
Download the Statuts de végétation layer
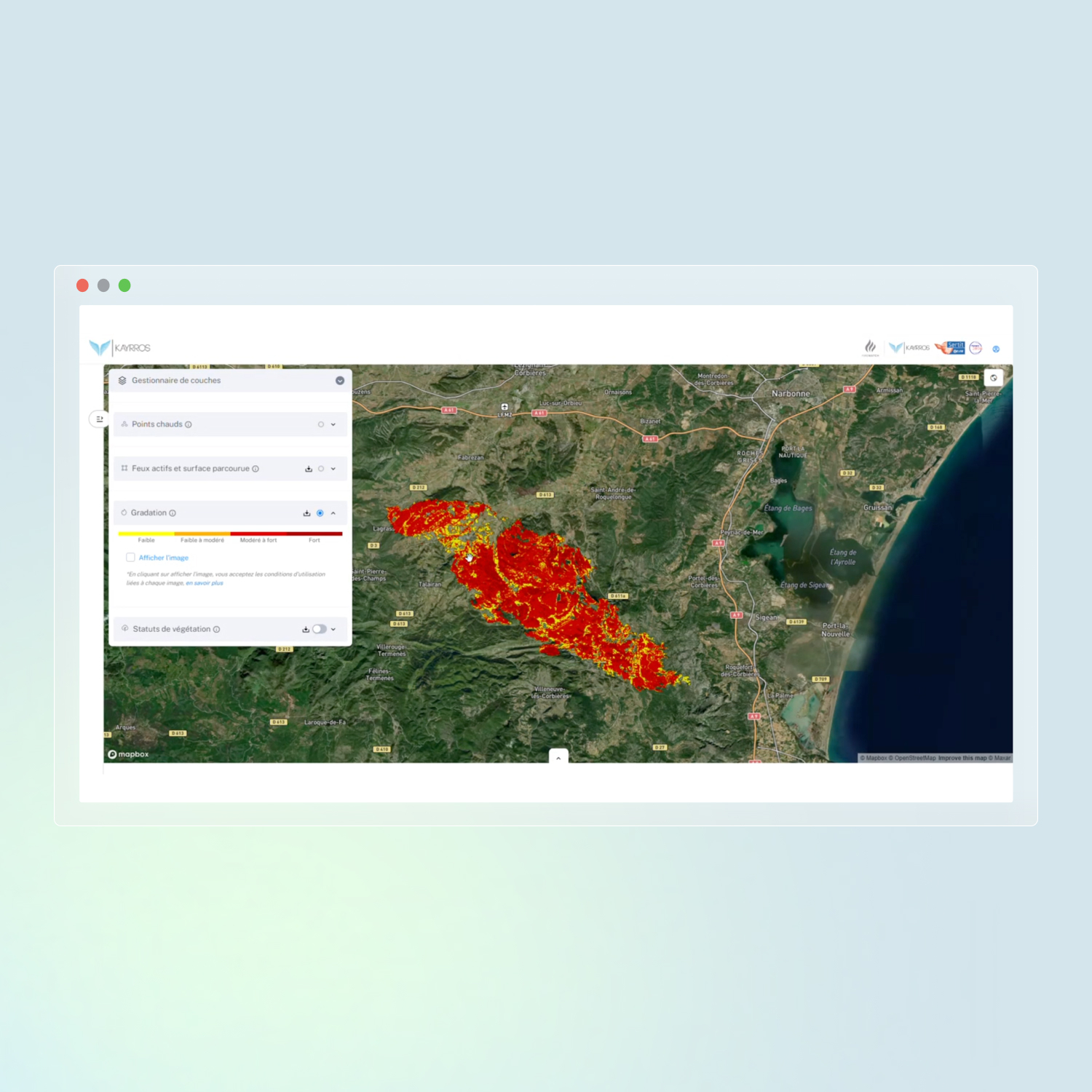pos(306,629)
